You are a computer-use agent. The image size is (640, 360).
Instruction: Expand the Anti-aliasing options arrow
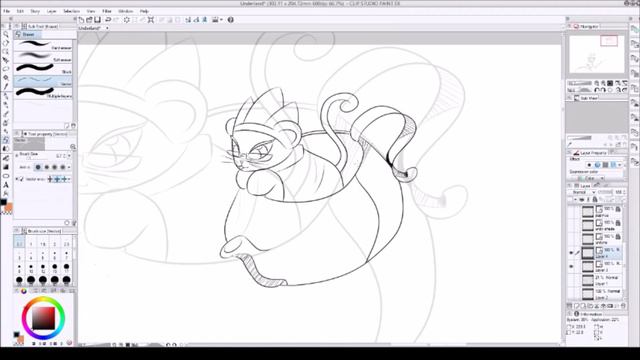coord(69,167)
